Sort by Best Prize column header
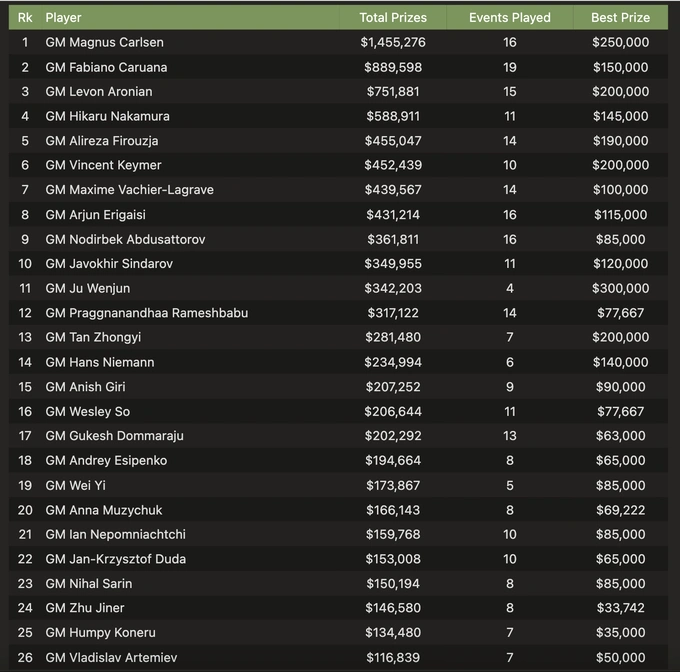 [620, 17]
